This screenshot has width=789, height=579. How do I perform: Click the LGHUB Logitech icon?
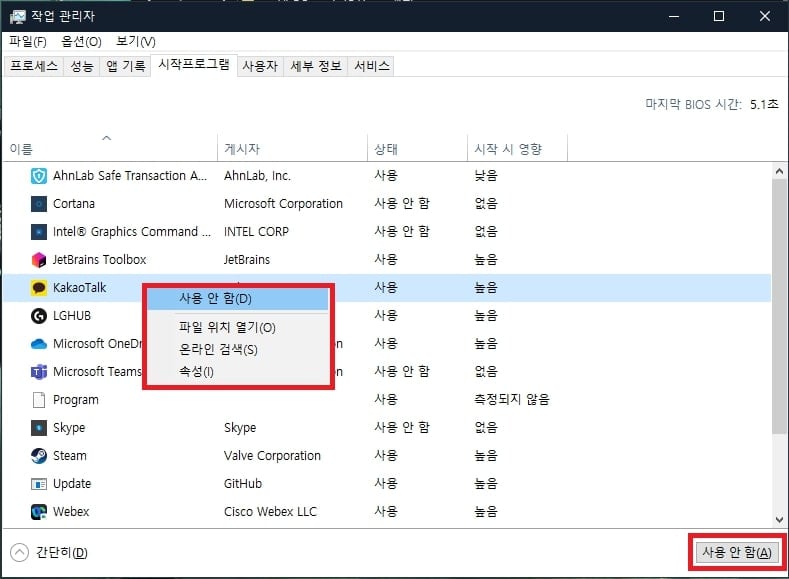(x=39, y=316)
